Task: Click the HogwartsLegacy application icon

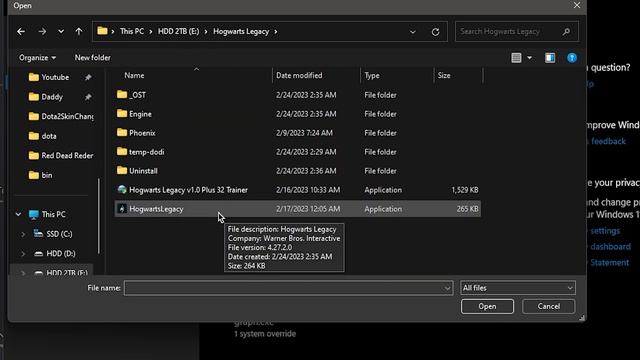Action: click(122, 209)
